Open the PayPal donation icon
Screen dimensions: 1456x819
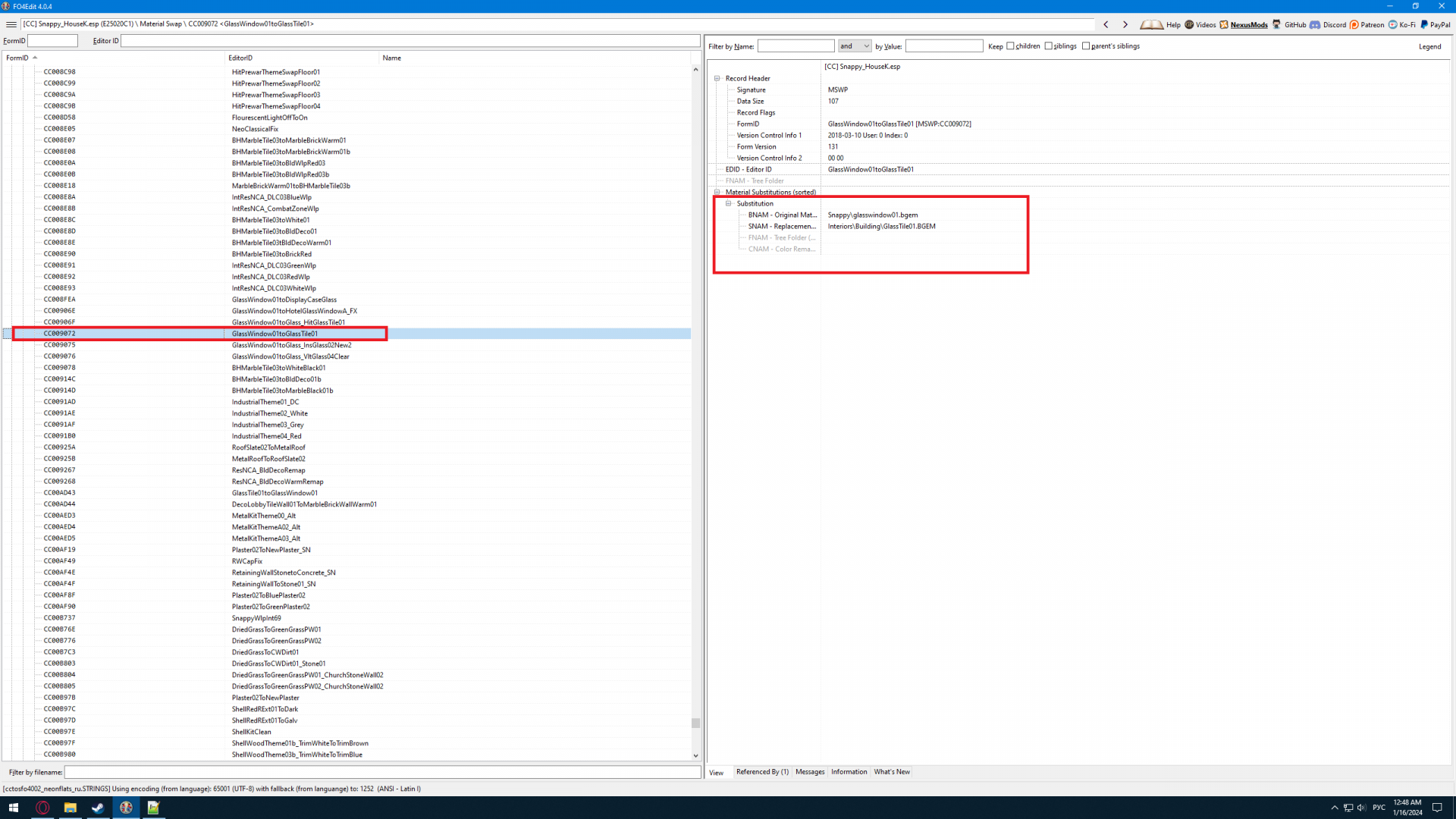click(1424, 24)
